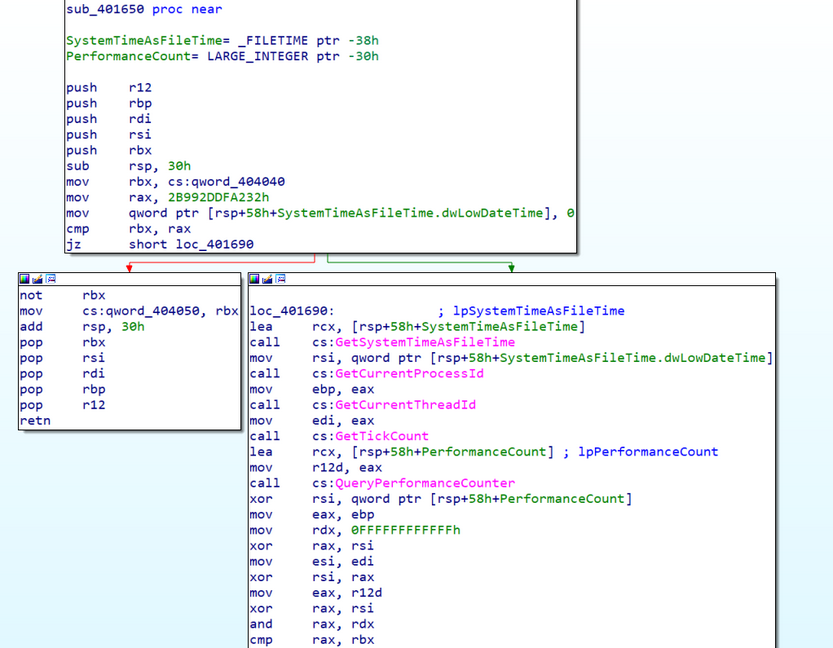
Task: Click the 'mov ebp, eax' instruction
Action: click(x=312, y=389)
